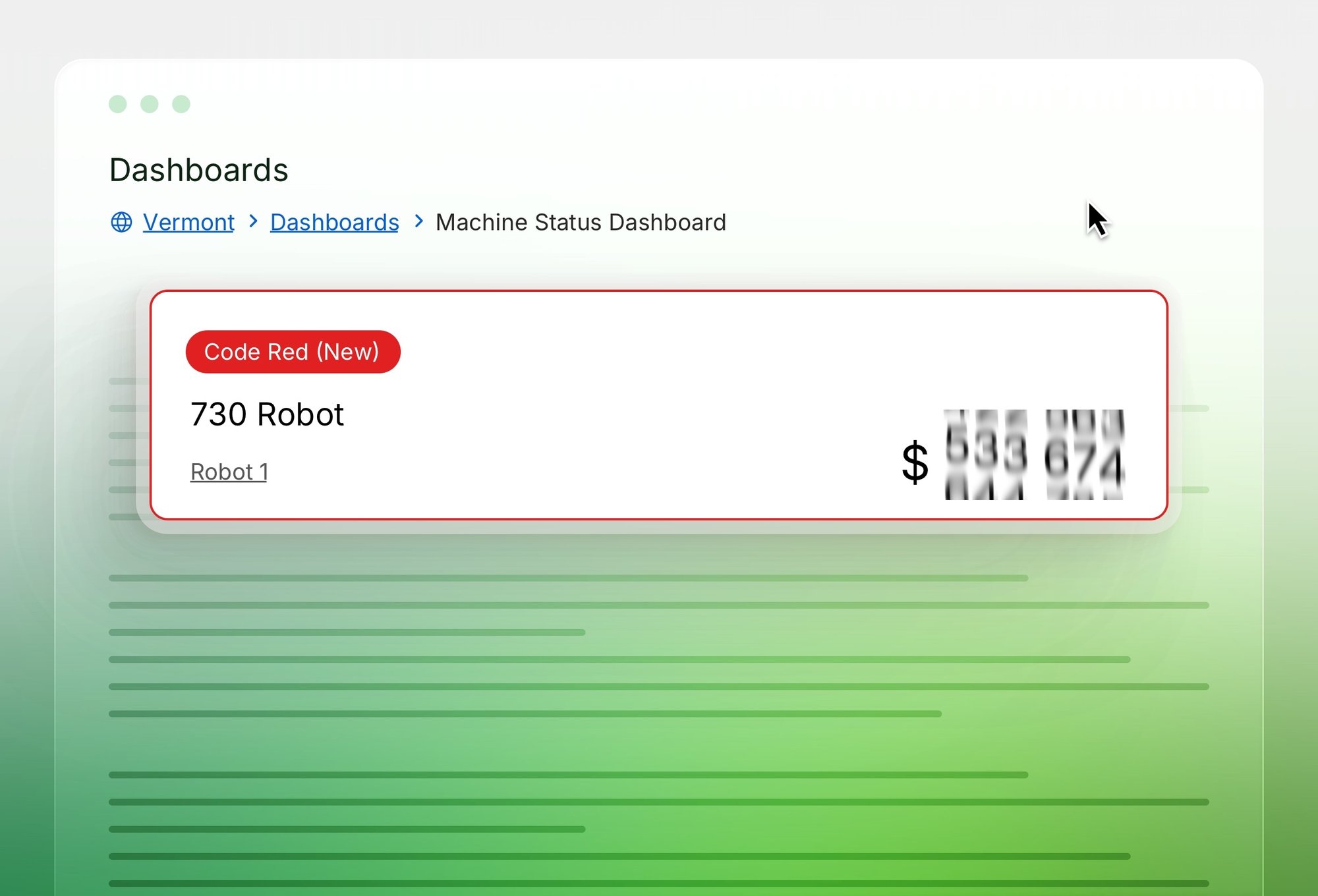The height and width of the screenshot is (896, 1318).
Task: Click the globe icon beside Vermont
Action: point(121,222)
